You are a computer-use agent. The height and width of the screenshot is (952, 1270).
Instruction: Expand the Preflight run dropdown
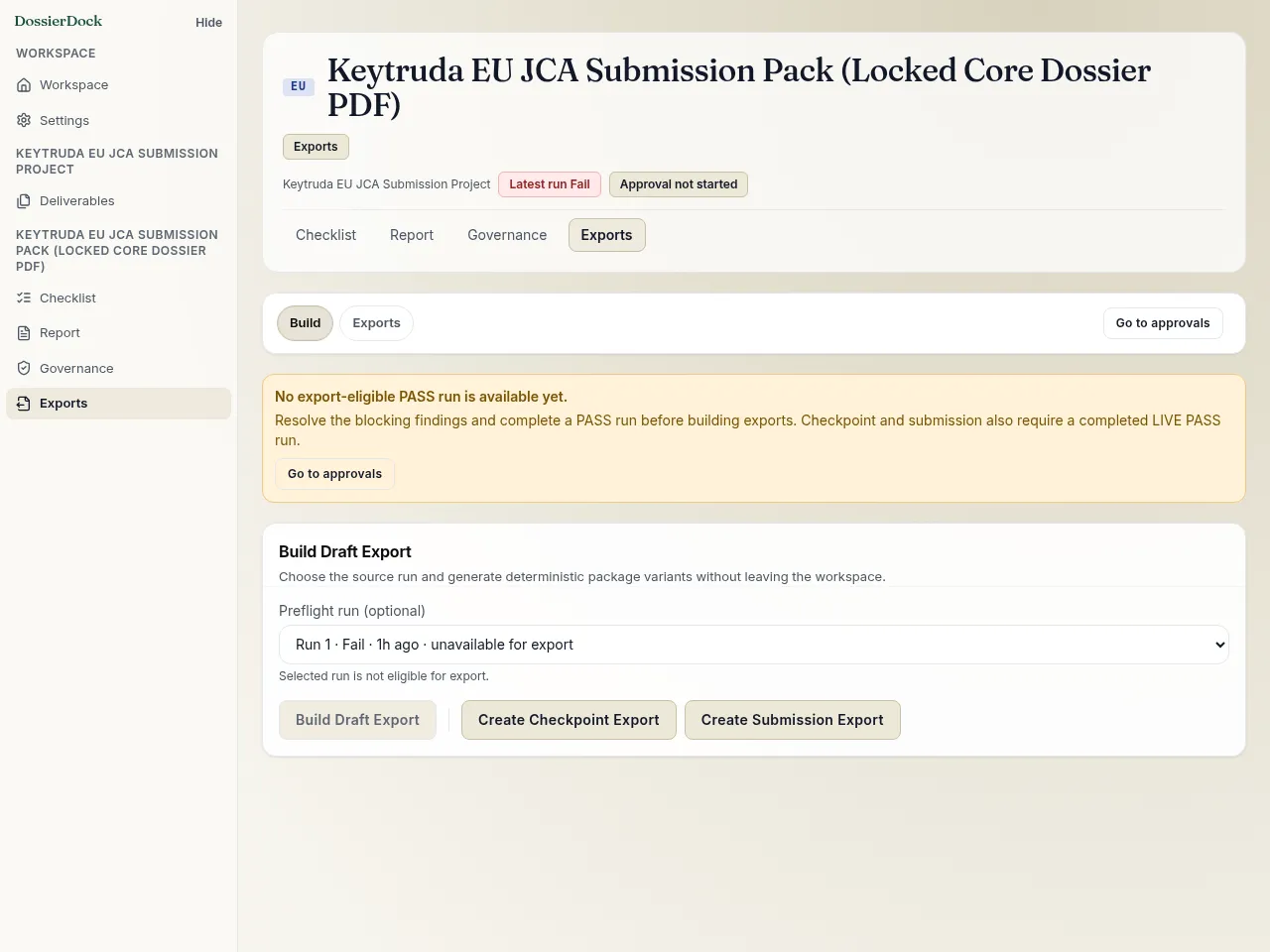[754, 645]
